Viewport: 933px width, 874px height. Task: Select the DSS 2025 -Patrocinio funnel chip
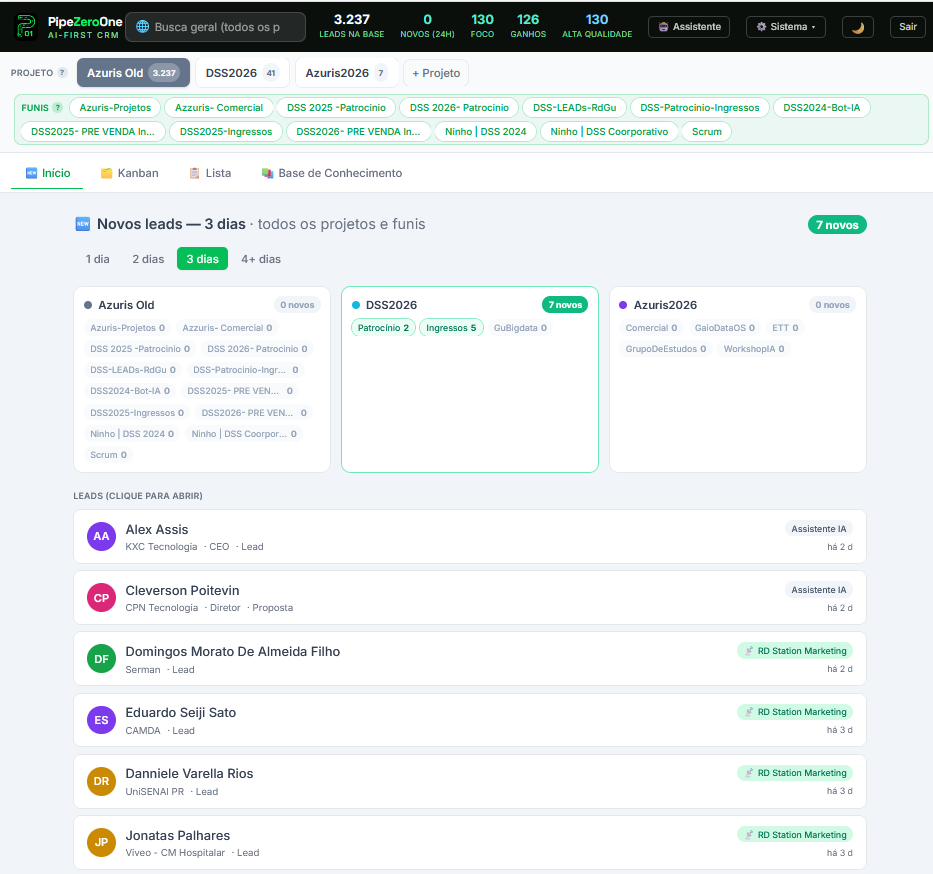click(x=336, y=108)
